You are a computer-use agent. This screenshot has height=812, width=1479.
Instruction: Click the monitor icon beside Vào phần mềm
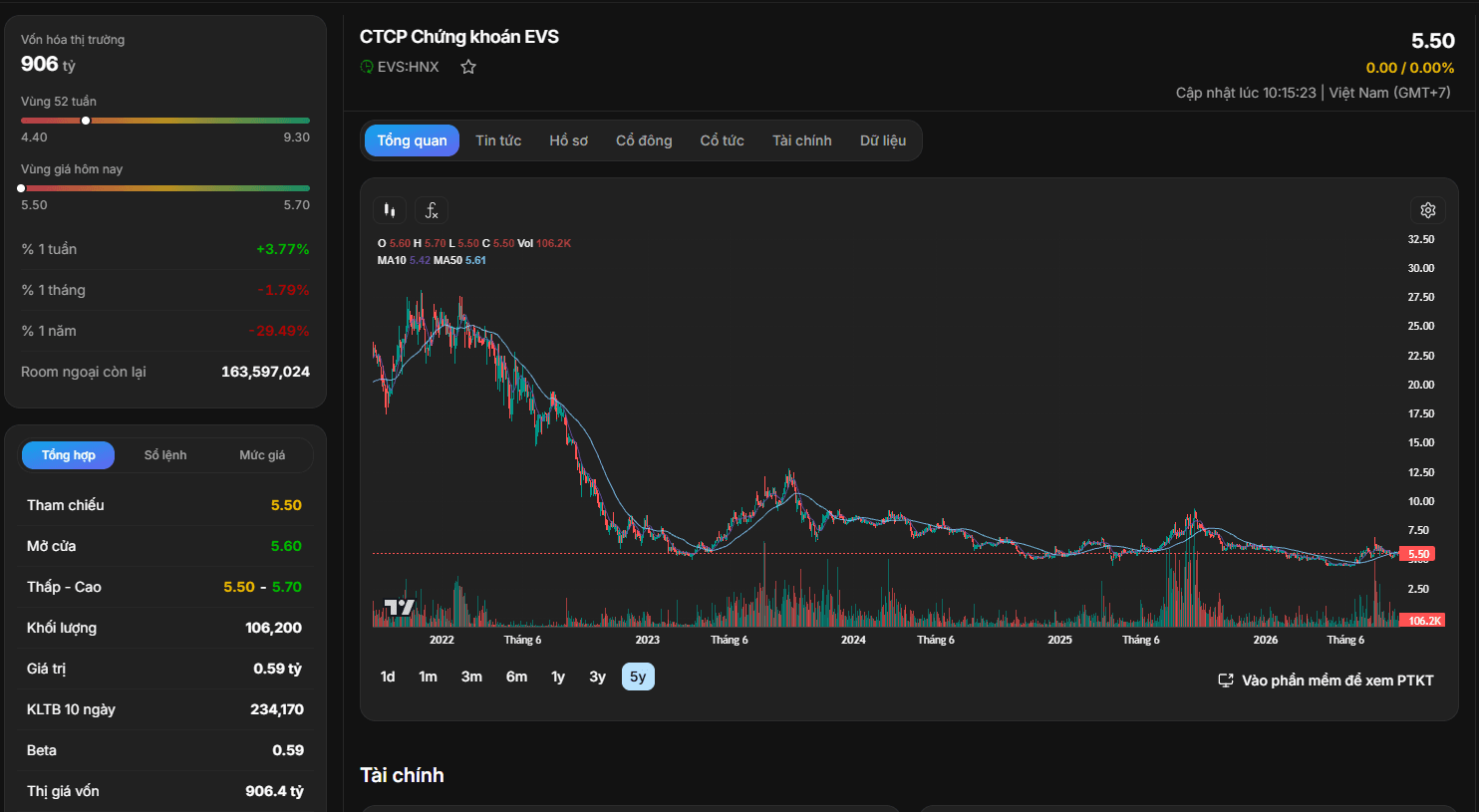coord(1226,680)
